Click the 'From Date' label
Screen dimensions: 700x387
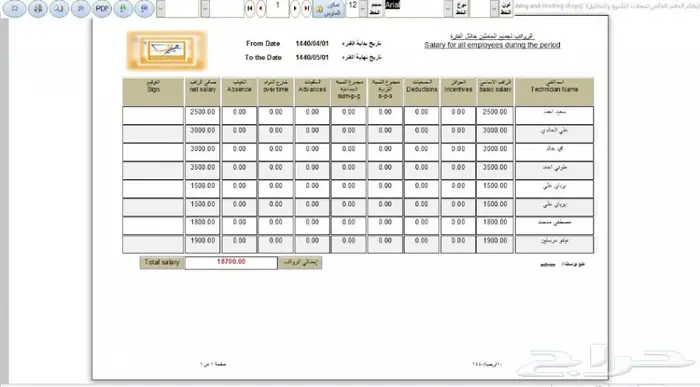263,43
